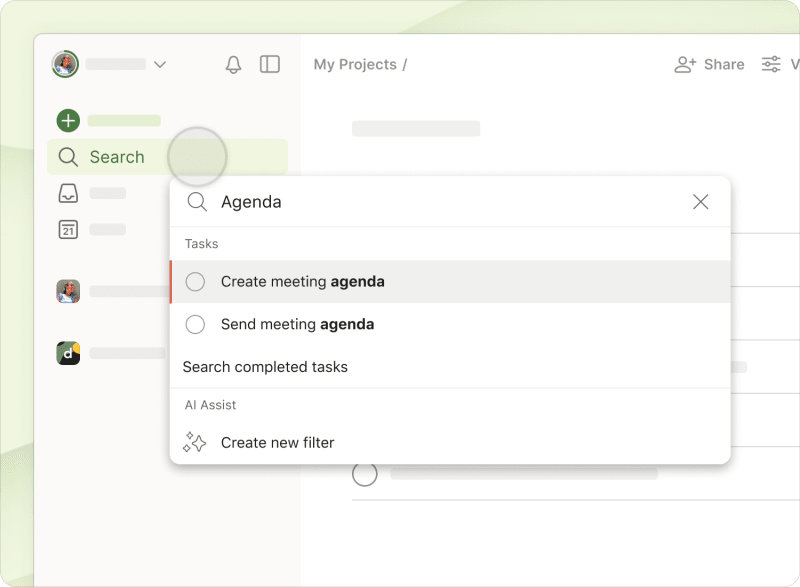The height and width of the screenshot is (587, 800).
Task: Click your profile avatar in the top left
Action: 64,64
